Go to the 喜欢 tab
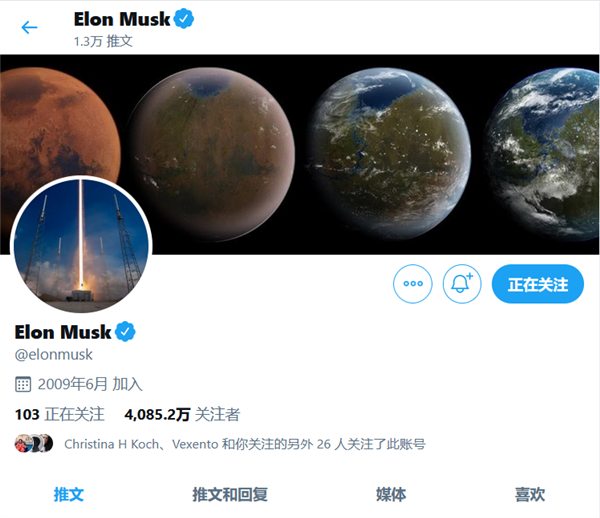Screen dimensions: 600x518 click(530, 494)
